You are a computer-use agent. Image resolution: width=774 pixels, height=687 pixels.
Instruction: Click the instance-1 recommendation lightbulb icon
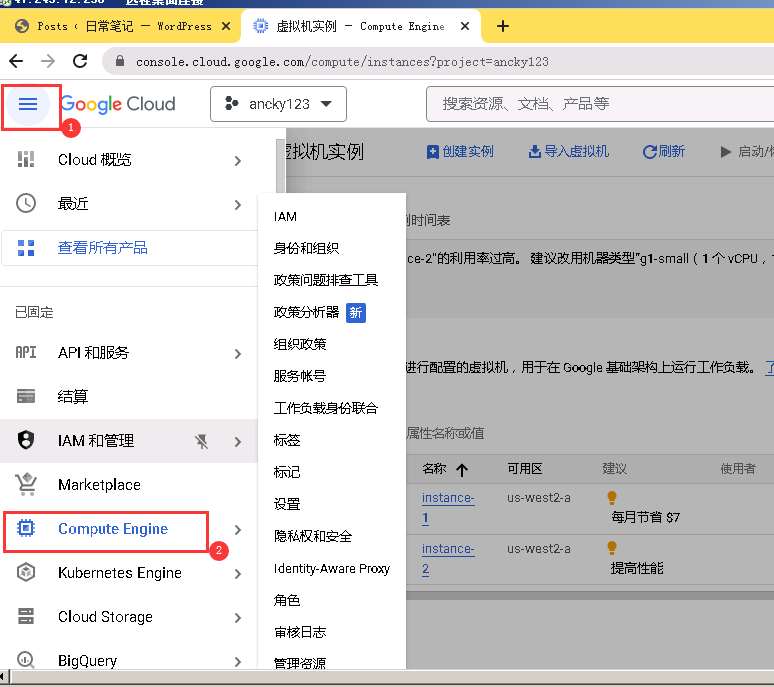click(612, 497)
